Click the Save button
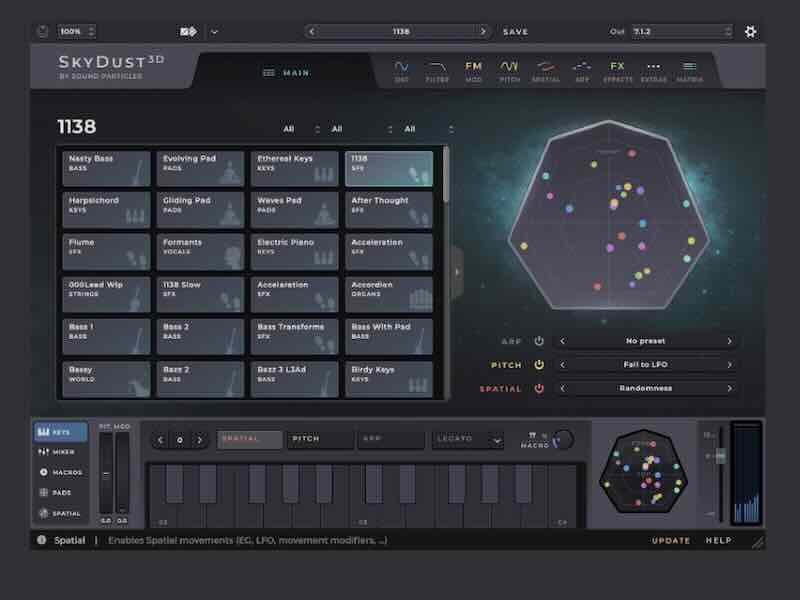Image resolution: width=800 pixels, height=600 pixels. click(x=515, y=31)
